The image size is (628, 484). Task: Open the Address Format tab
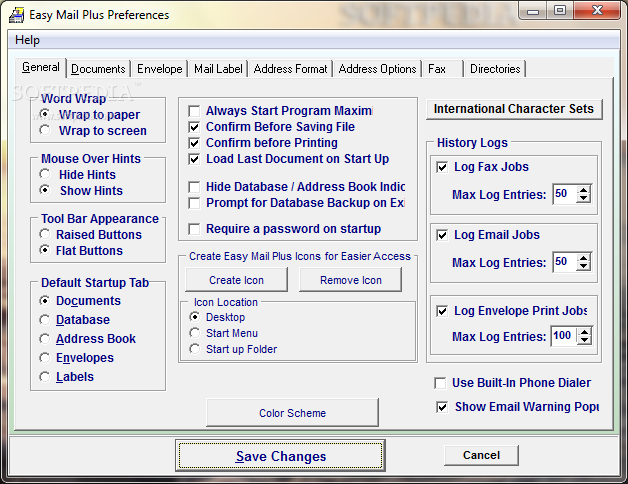[x=290, y=69]
